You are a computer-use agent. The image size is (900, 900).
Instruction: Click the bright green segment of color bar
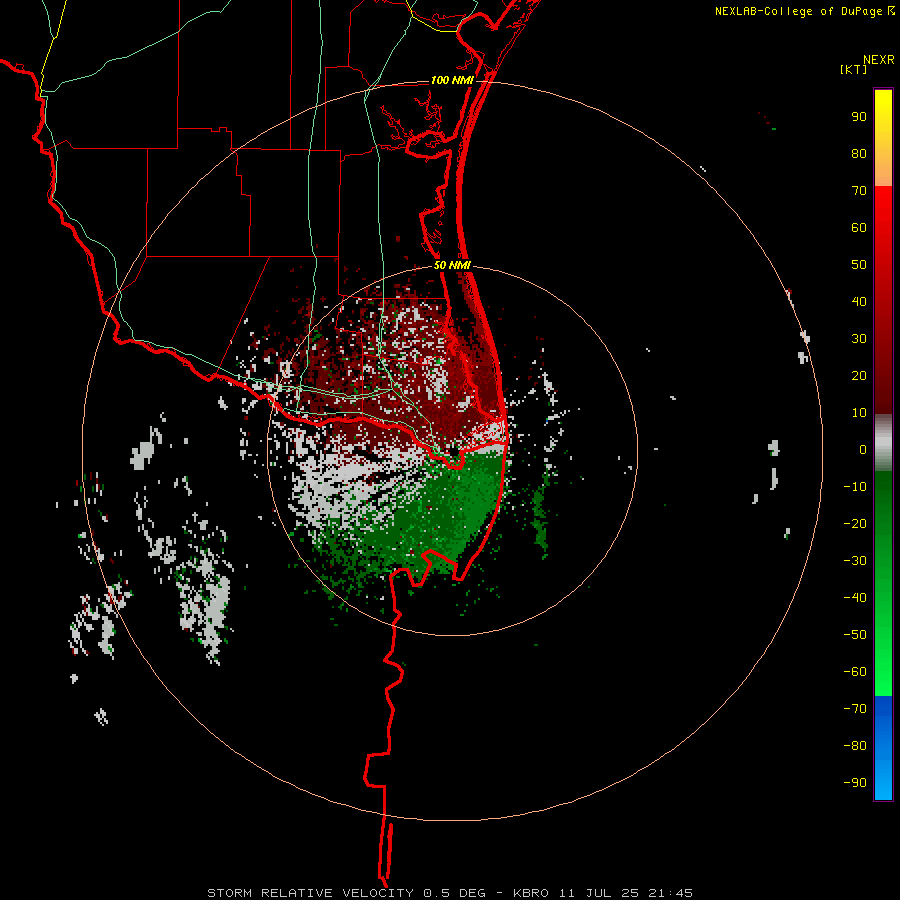883,584
